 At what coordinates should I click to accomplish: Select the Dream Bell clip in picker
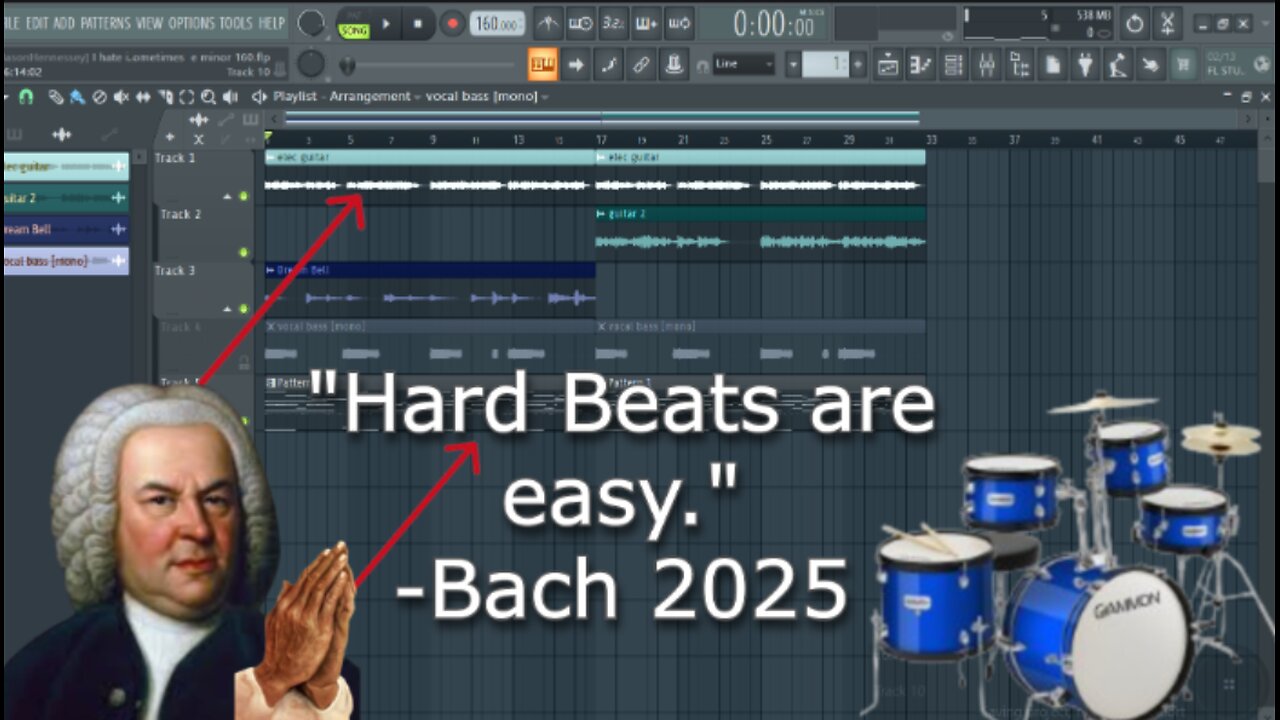point(66,229)
